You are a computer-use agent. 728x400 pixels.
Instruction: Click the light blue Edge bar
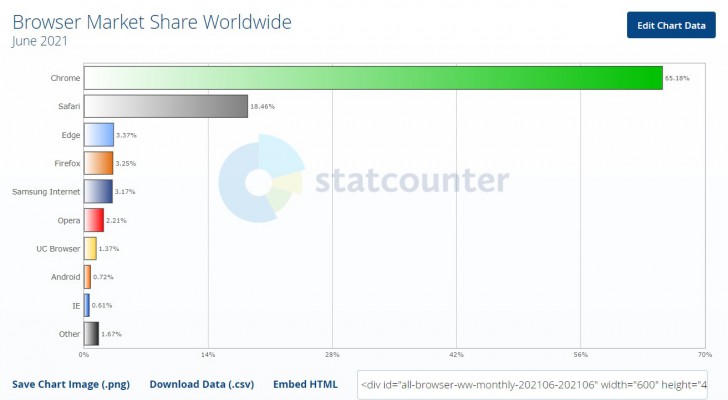(99, 135)
